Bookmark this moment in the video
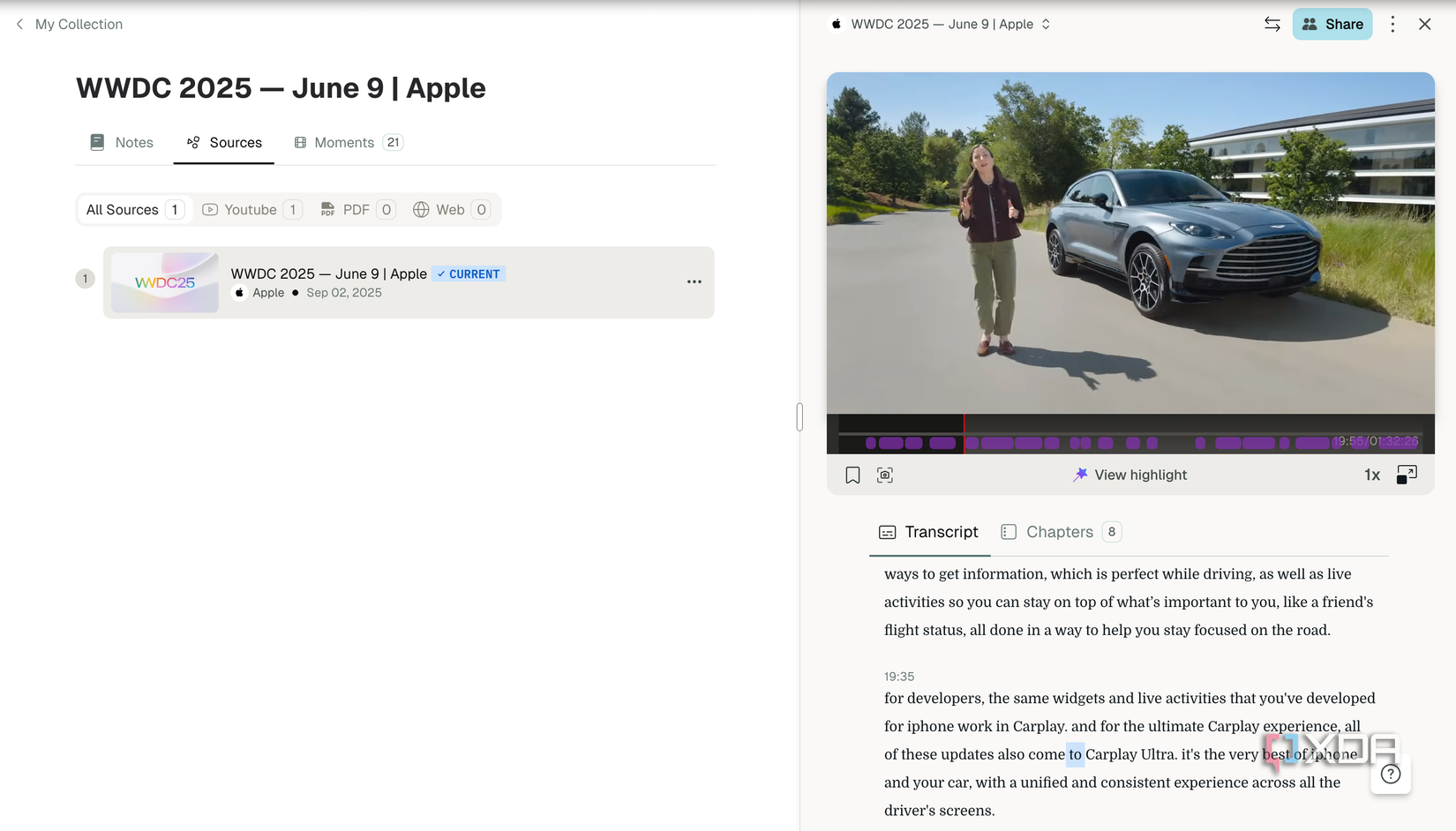The height and width of the screenshot is (831, 1456). coord(852,475)
